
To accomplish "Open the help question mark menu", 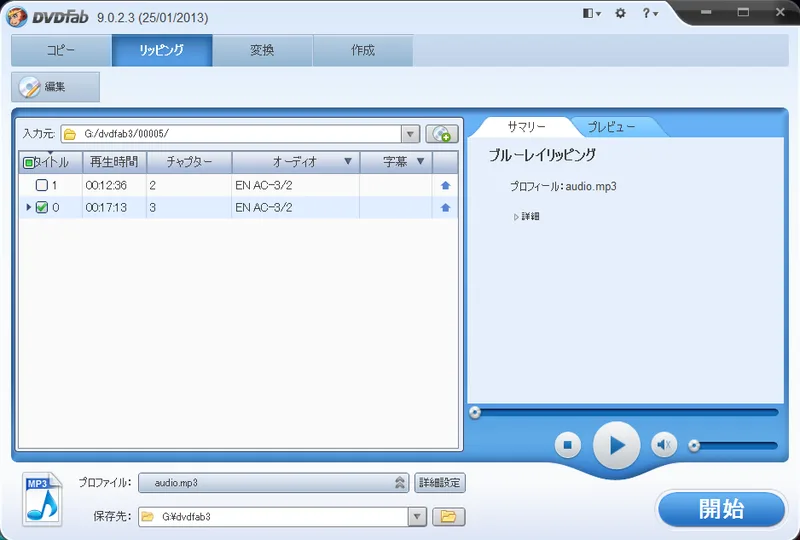I will [x=649, y=13].
